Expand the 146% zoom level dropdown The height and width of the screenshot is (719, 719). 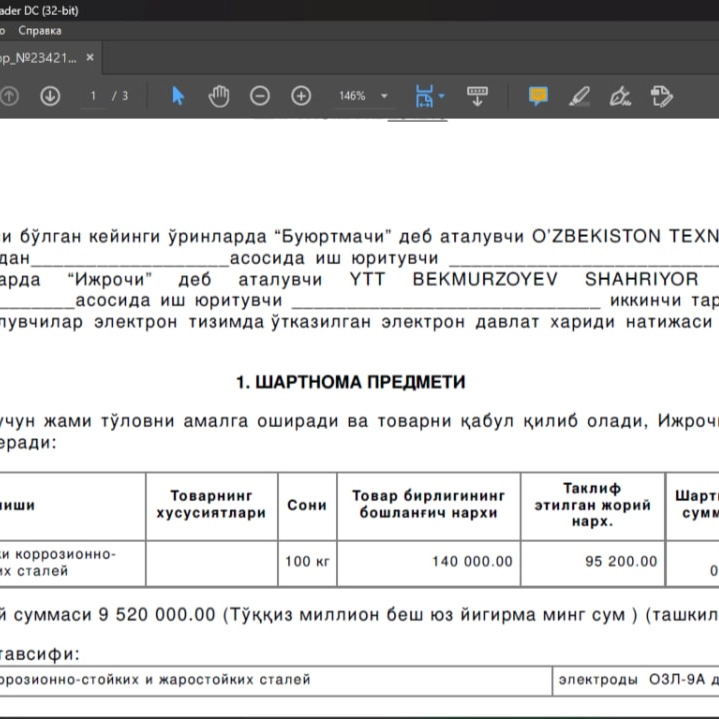click(x=384, y=96)
